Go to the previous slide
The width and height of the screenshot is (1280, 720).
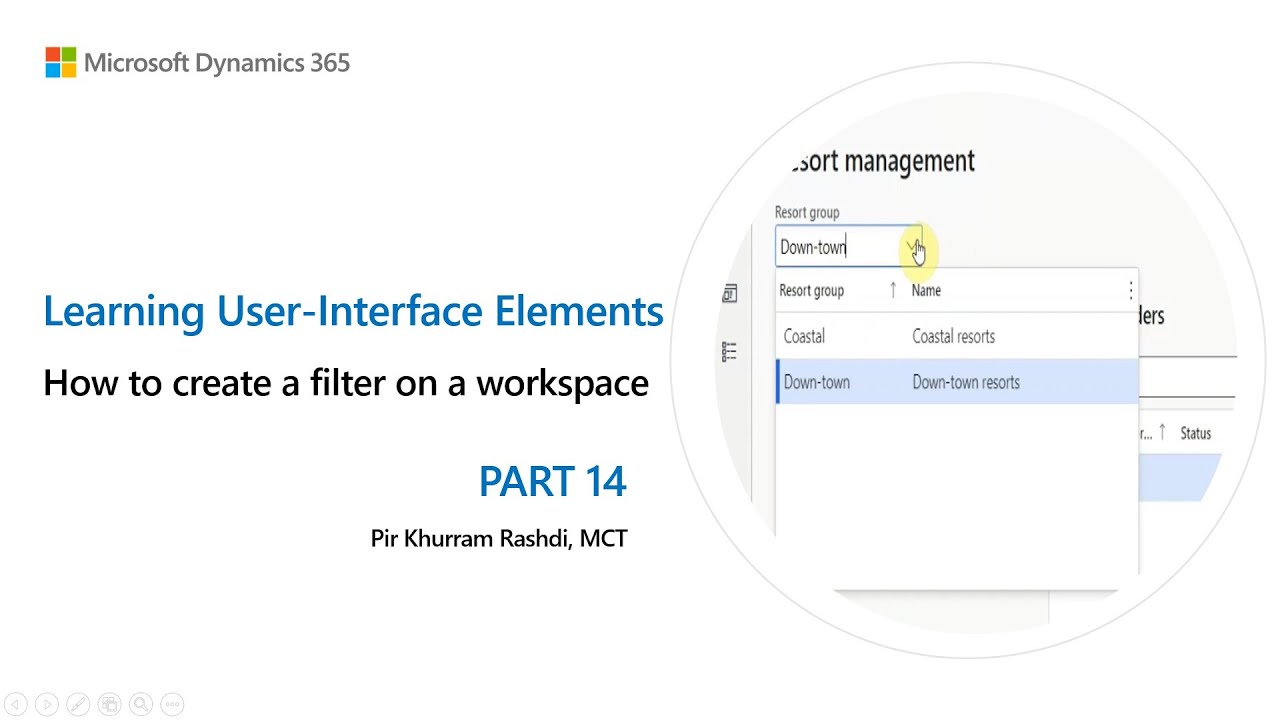coord(15,704)
